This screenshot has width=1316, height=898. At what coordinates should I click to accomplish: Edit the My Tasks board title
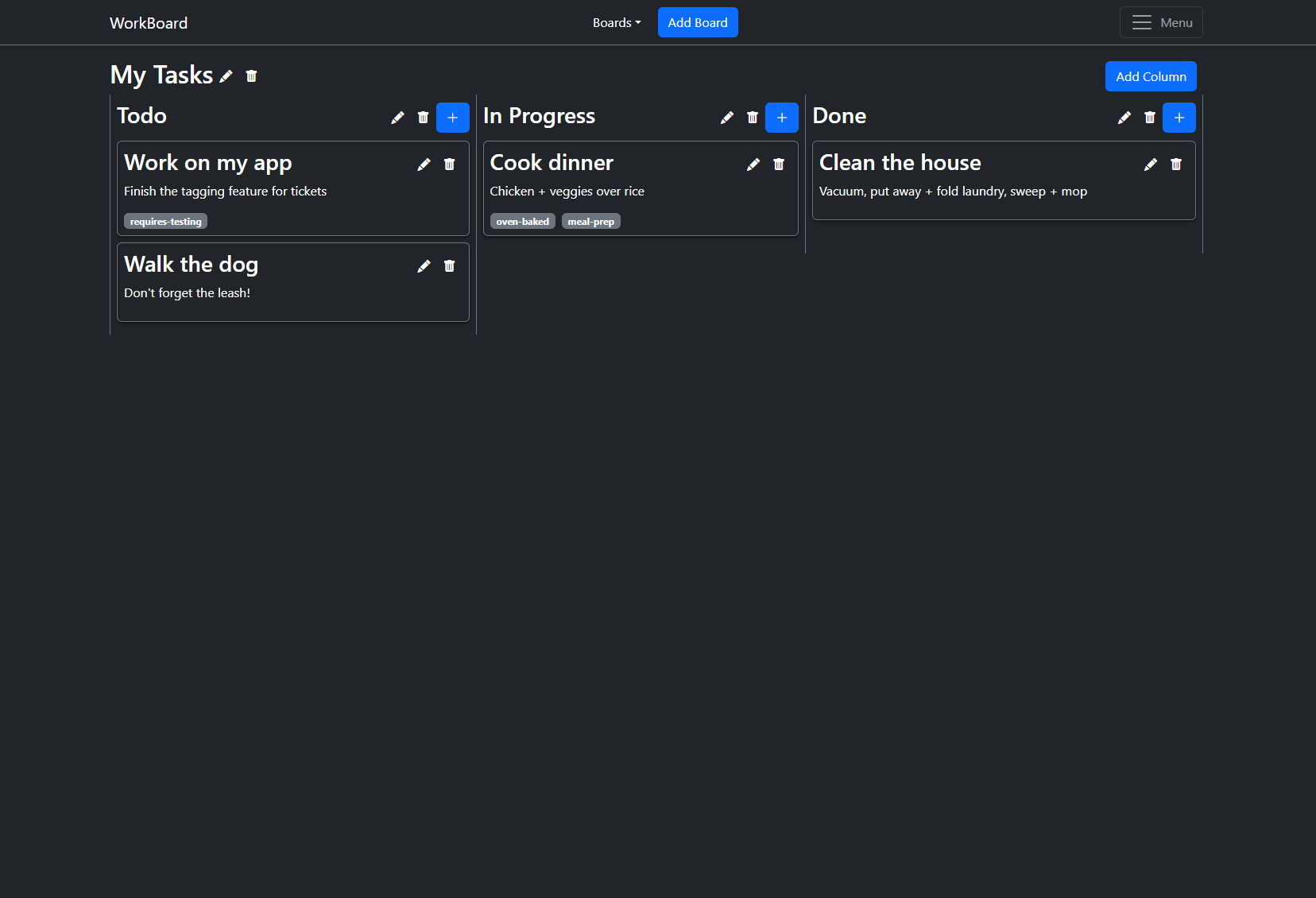pos(226,76)
